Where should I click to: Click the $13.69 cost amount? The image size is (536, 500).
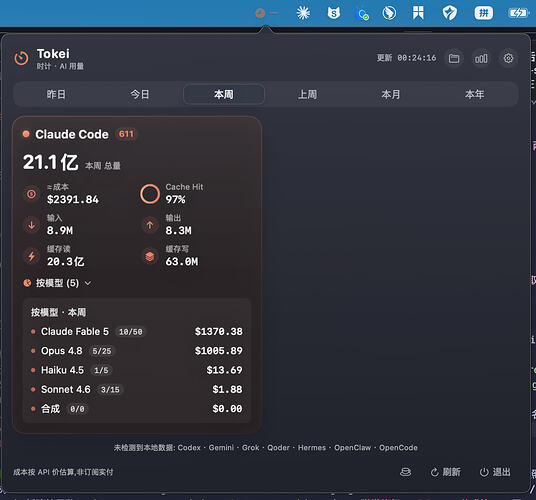point(225,370)
